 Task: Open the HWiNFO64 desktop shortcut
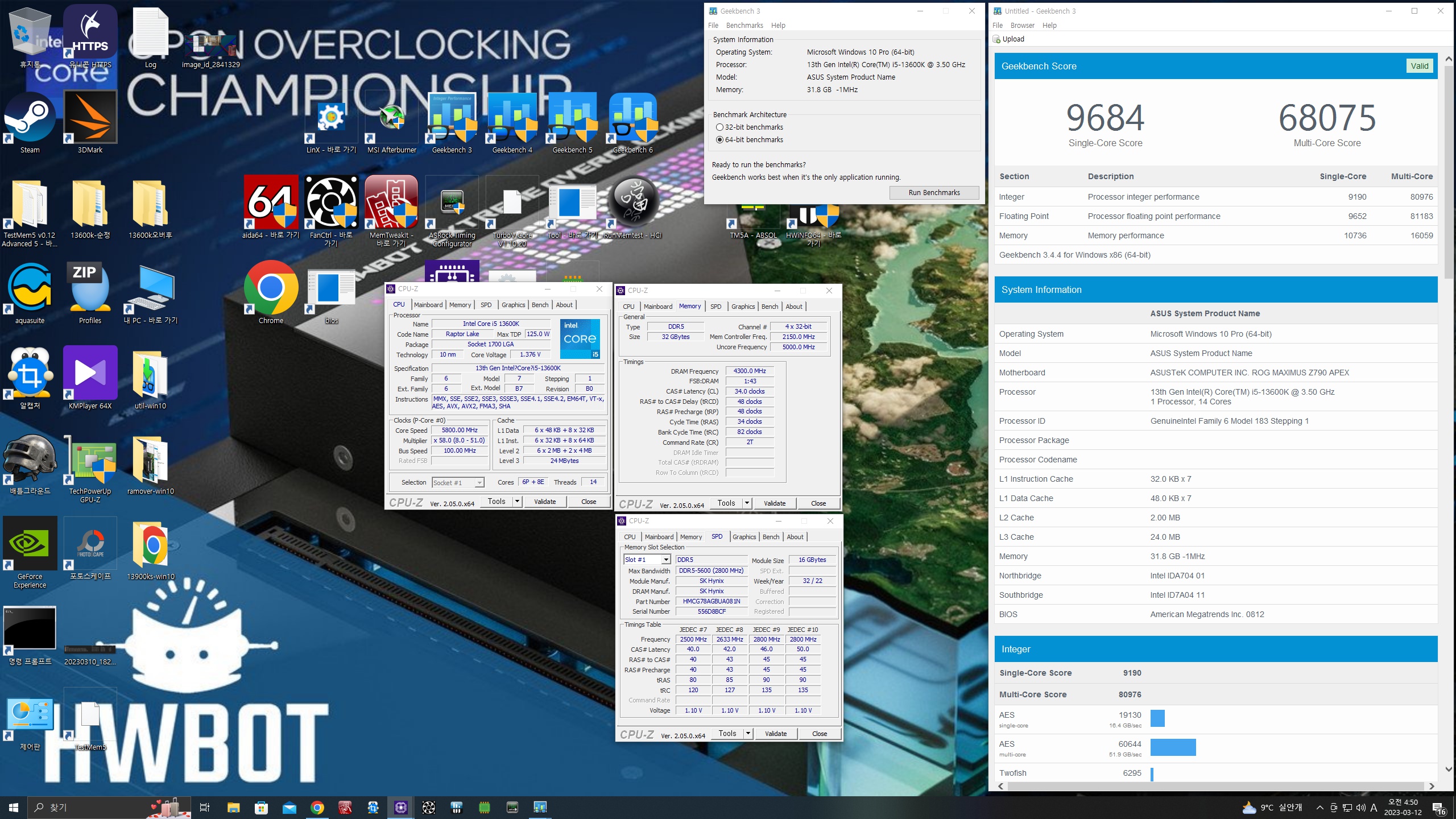tap(814, 225)
